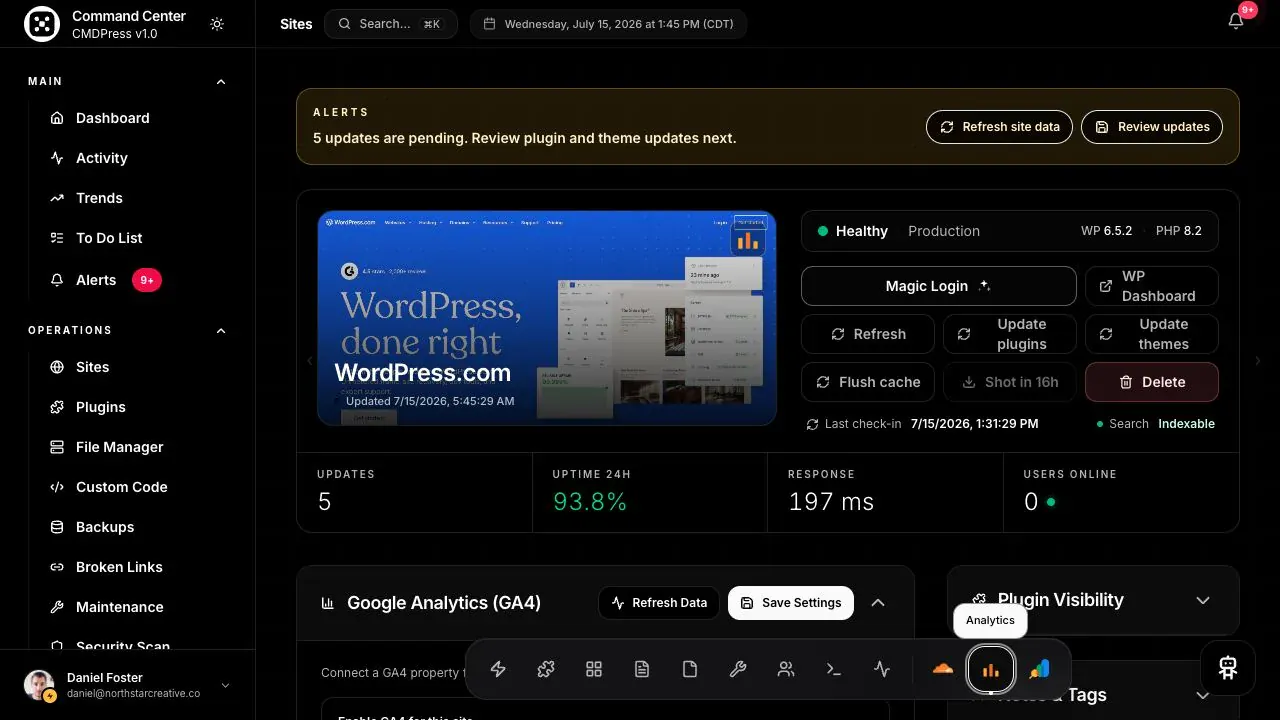
Task: Click the date and time display
Action: click(x=608, y=24)
